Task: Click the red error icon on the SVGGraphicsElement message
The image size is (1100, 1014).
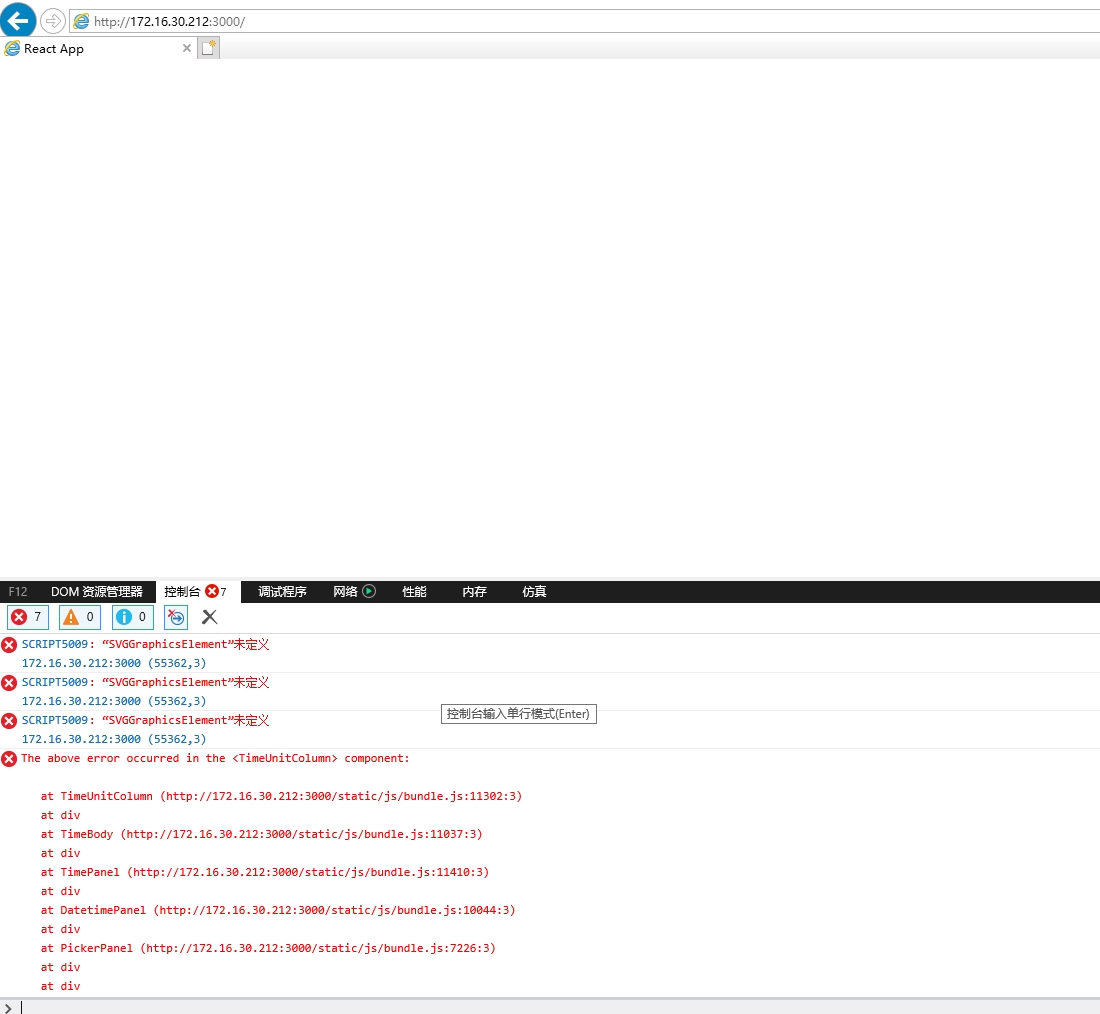Action: click(9, 645)
